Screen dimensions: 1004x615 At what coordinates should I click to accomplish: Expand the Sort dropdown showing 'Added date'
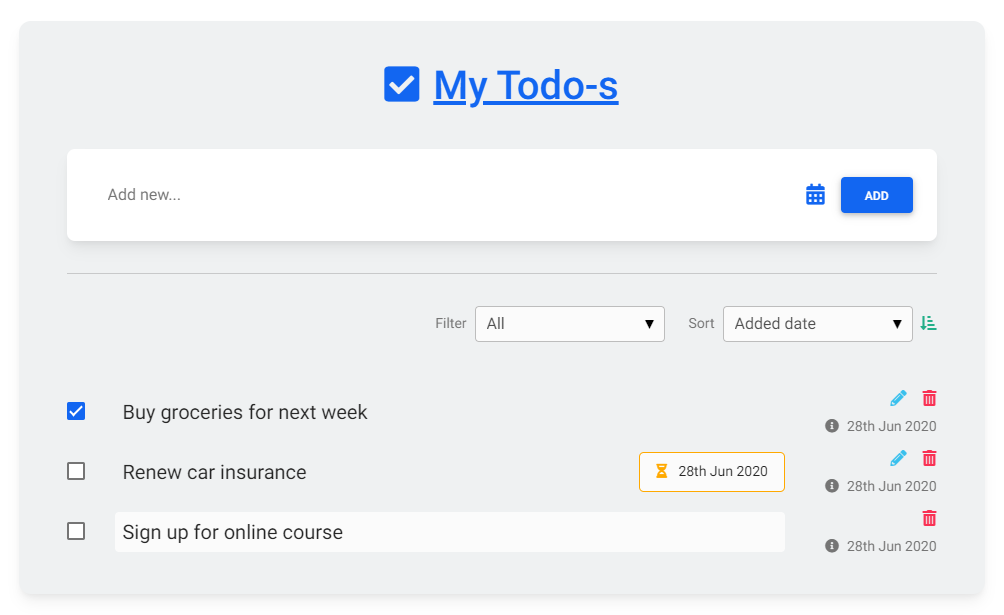pos(817,324)
